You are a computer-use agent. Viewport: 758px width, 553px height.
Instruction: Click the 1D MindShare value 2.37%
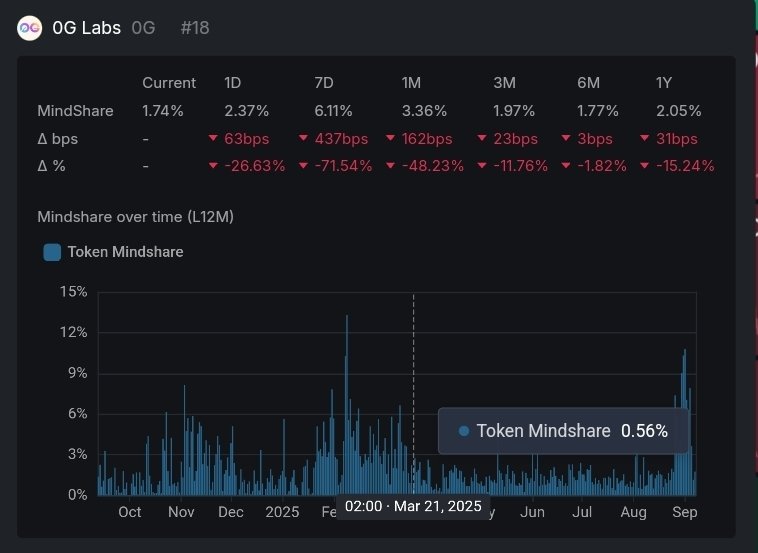(x=247, y=111)
